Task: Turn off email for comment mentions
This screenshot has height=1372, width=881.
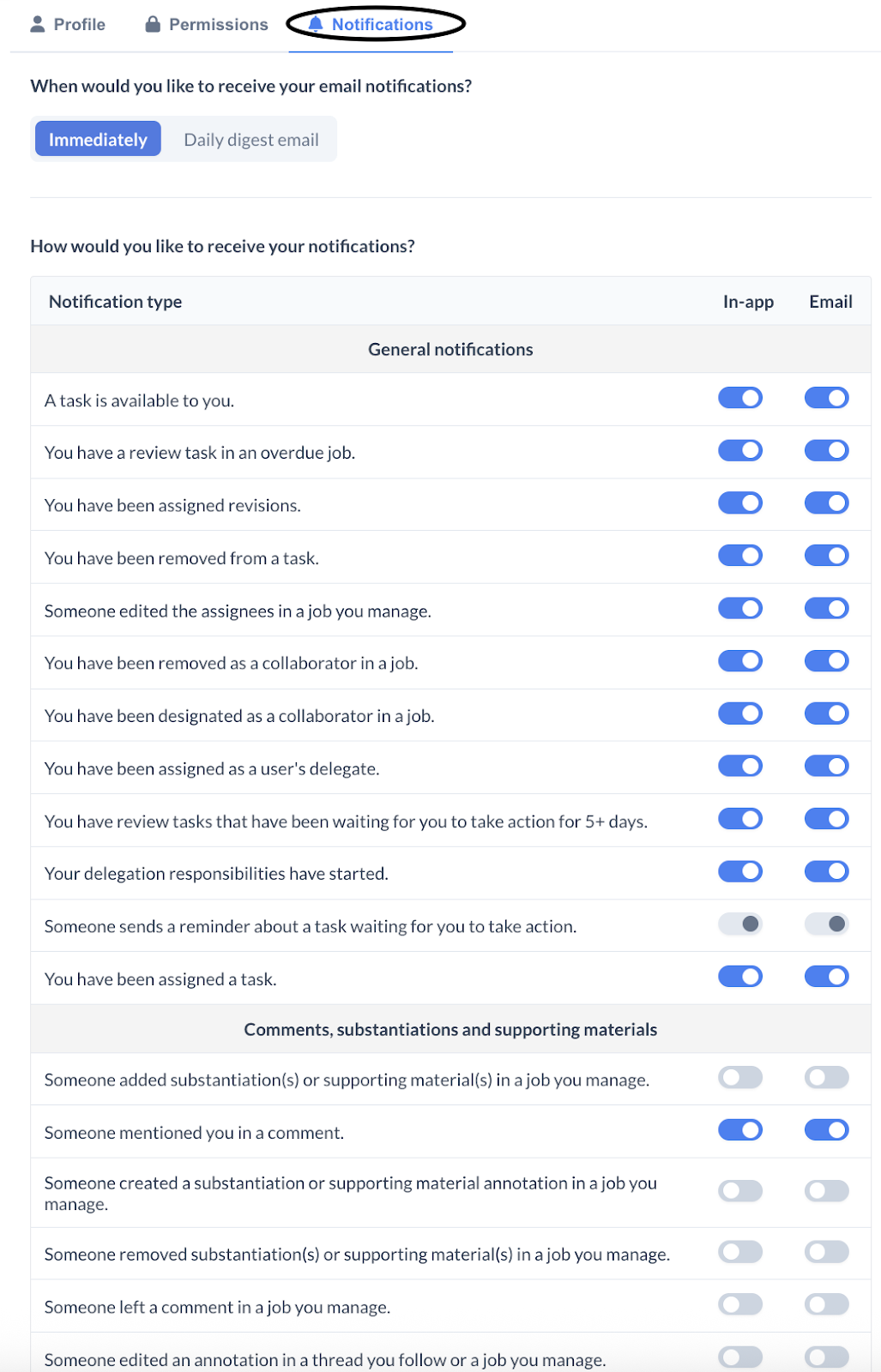Action: click(826, 1130)
